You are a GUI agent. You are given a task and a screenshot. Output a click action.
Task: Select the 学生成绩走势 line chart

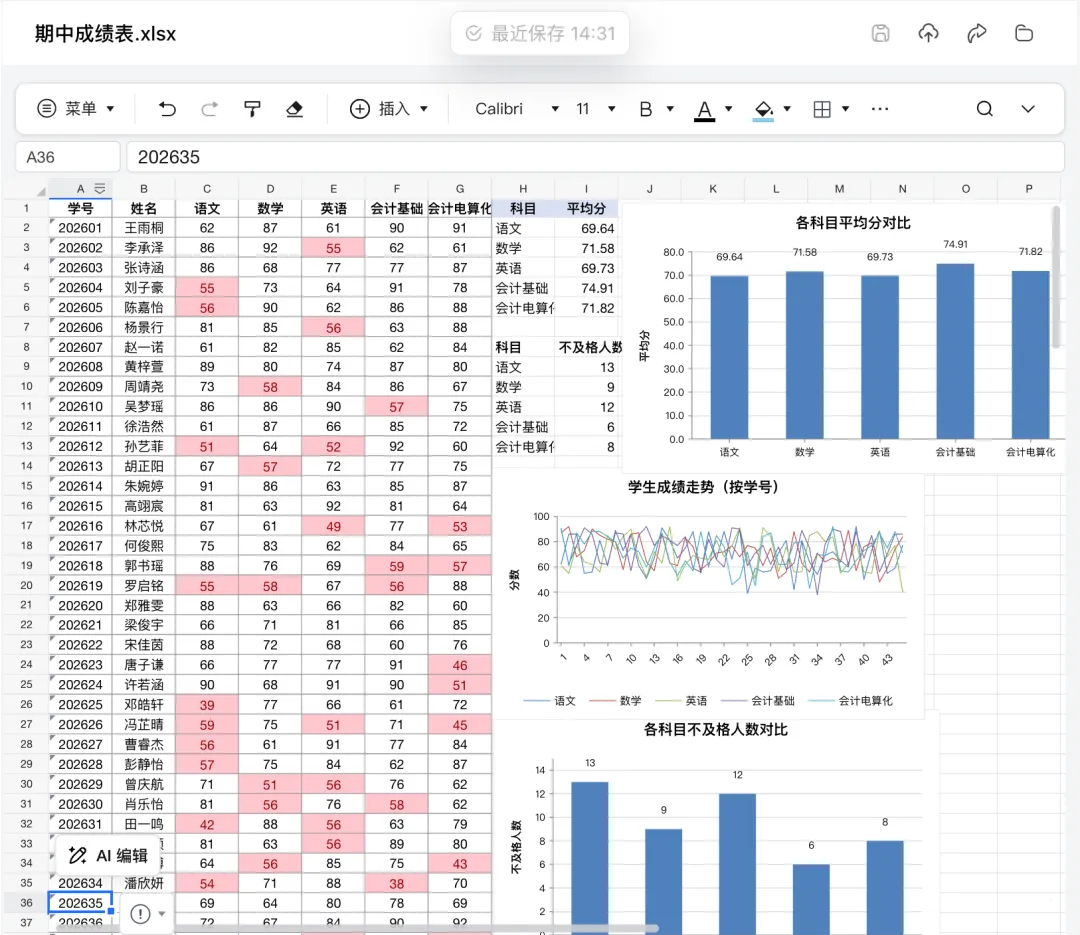click(707, 596)
